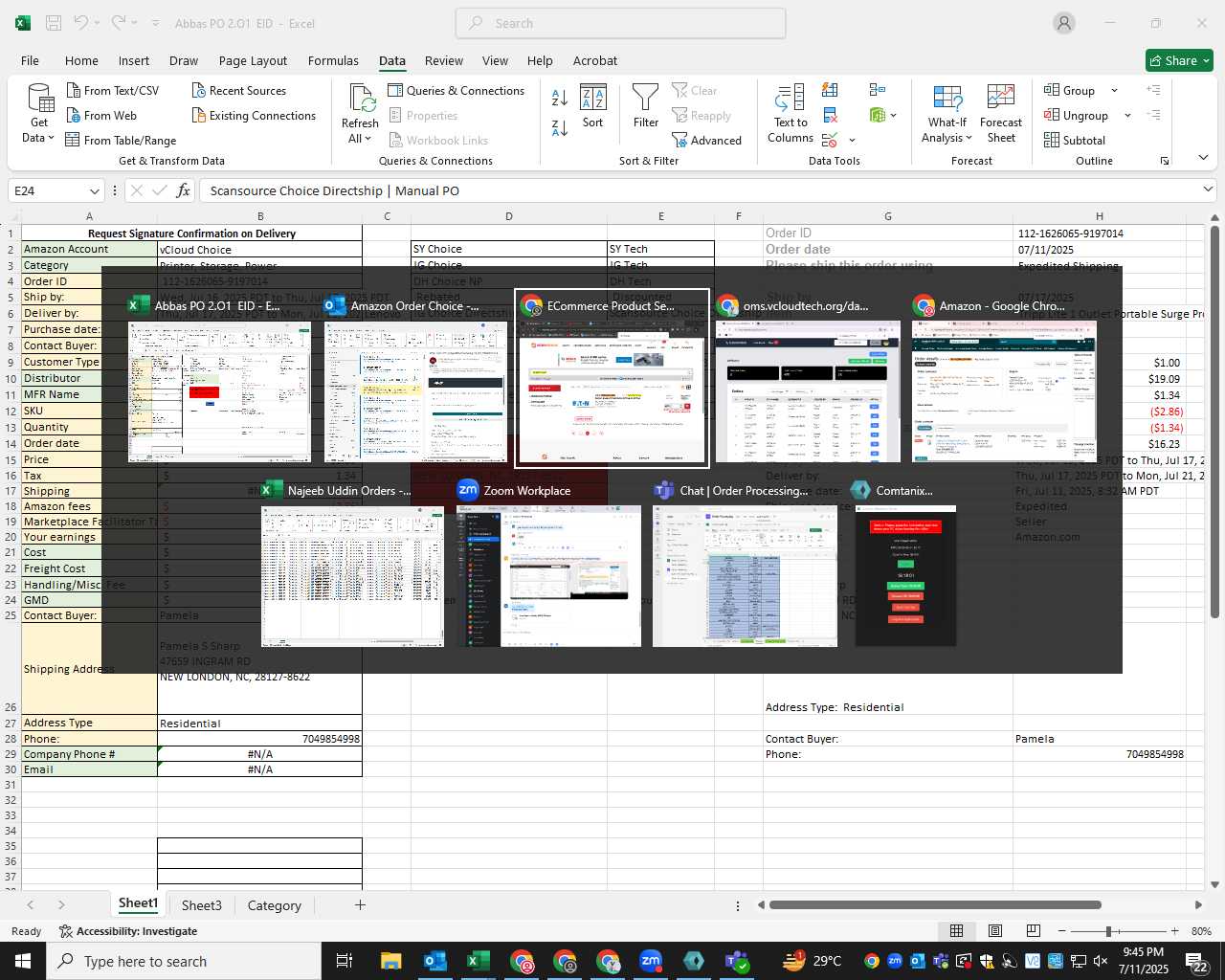Screen dimensions: 1225x980
Task: Toggle the Filter funnel
Action: coord(646,106)
